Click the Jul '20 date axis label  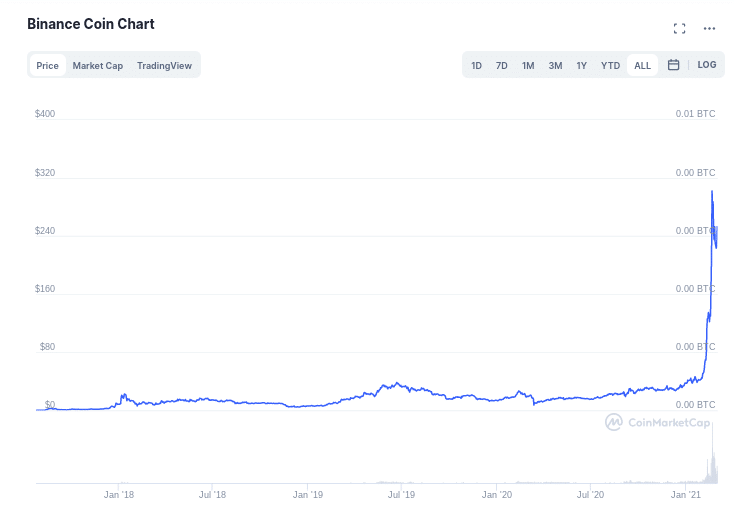pyautogui.click(x=590, y=495)
